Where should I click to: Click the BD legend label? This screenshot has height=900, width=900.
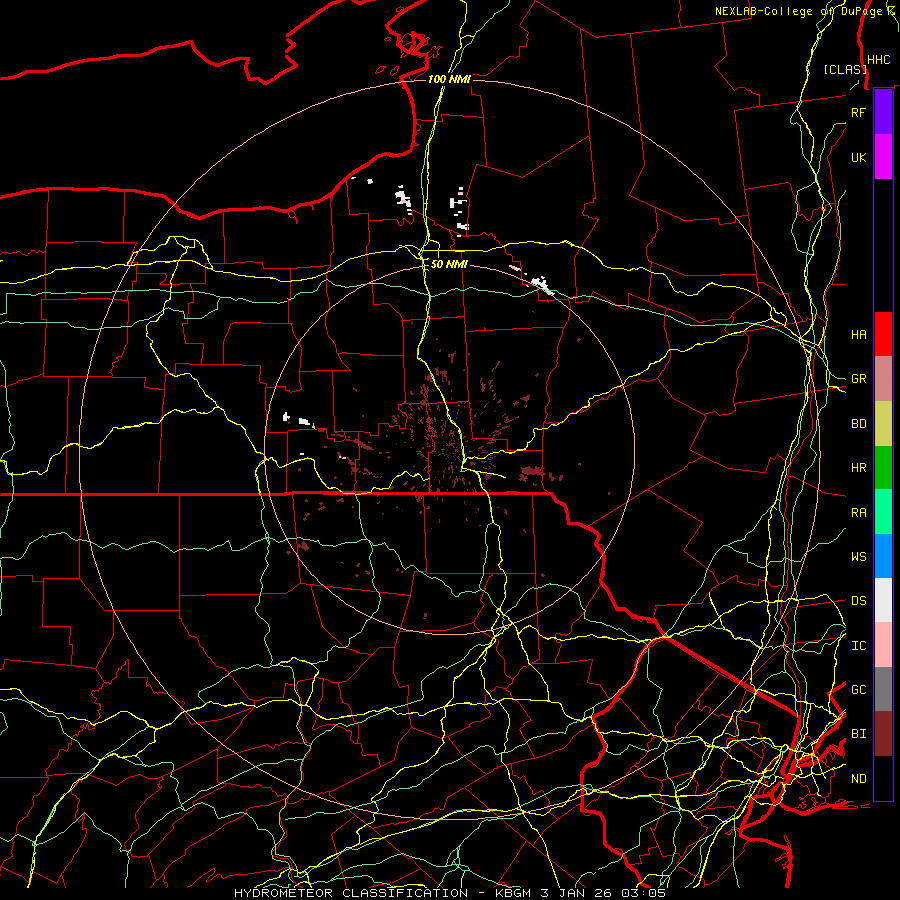click(x=858, y=424)
